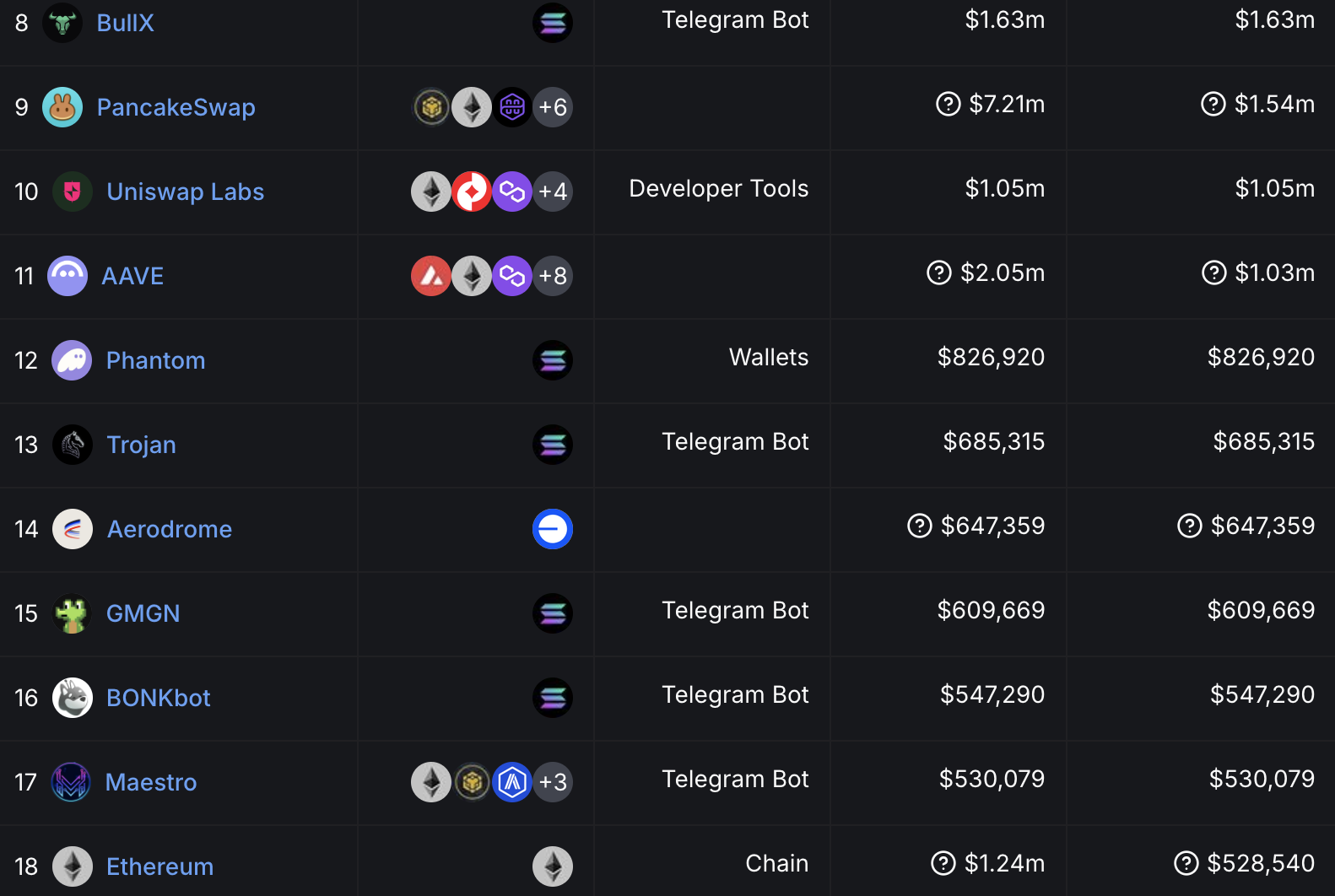
Task: Click the Base chain icon for Aerodrome
Action: coord(553,529)
